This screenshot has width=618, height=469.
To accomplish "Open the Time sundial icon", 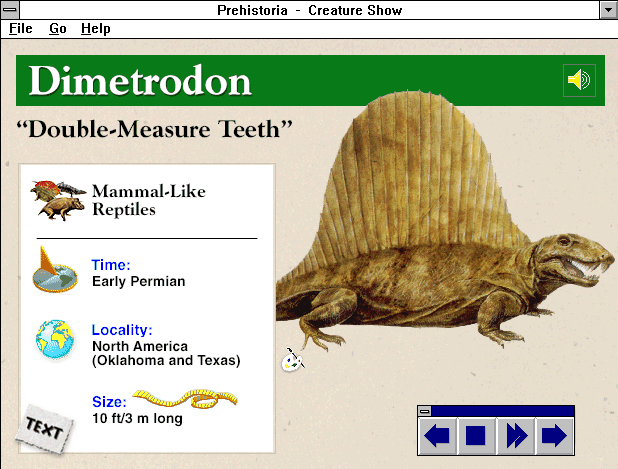I will 55,270.
